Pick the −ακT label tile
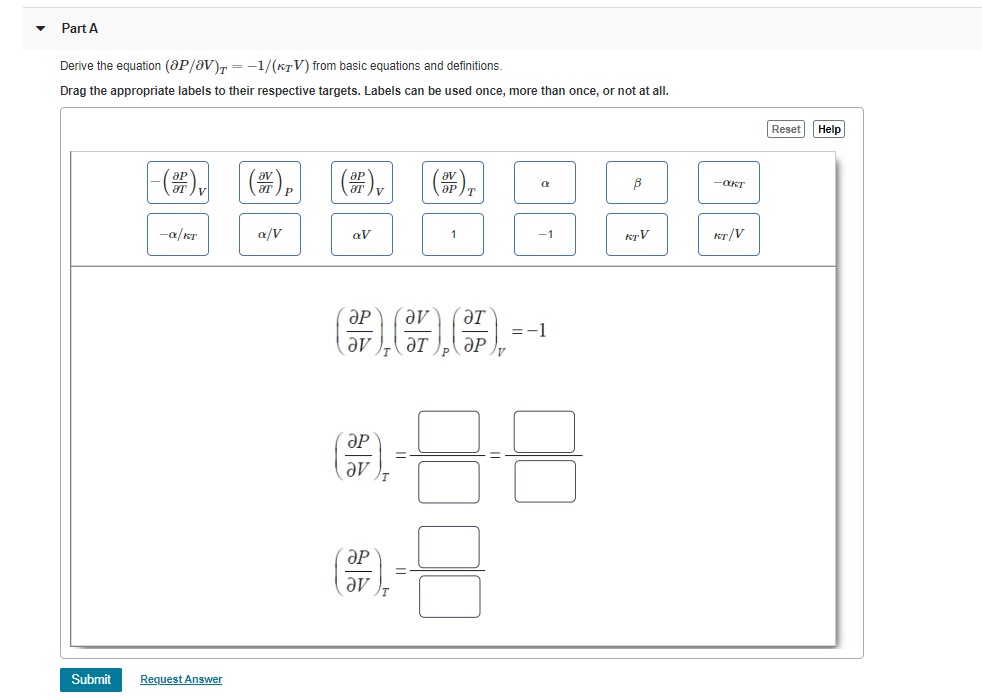Viewport: 982px width, 696px height. click(728, 182)
